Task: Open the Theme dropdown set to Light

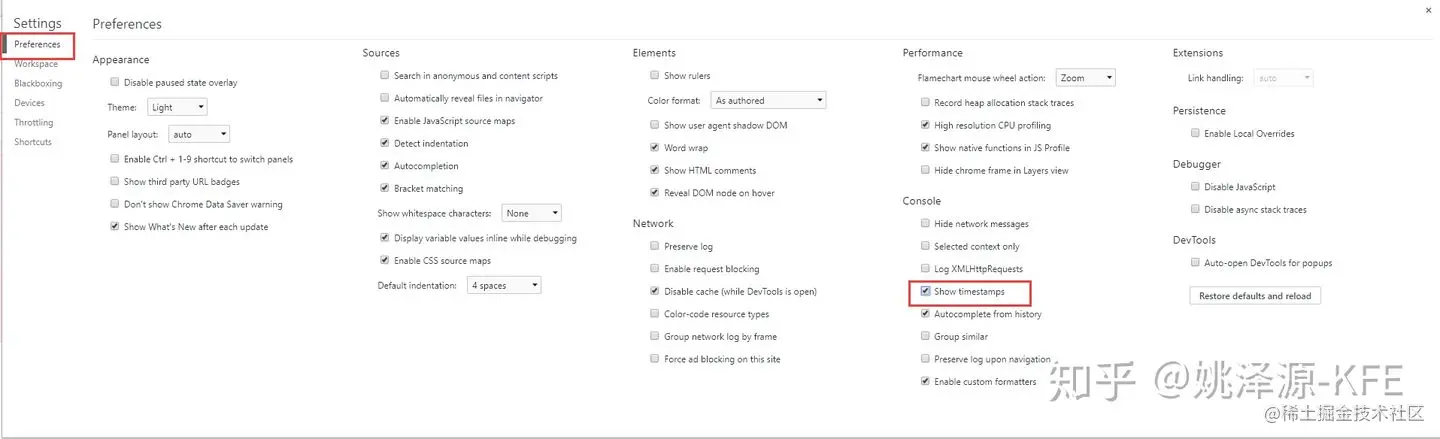Action: point(177,107)
